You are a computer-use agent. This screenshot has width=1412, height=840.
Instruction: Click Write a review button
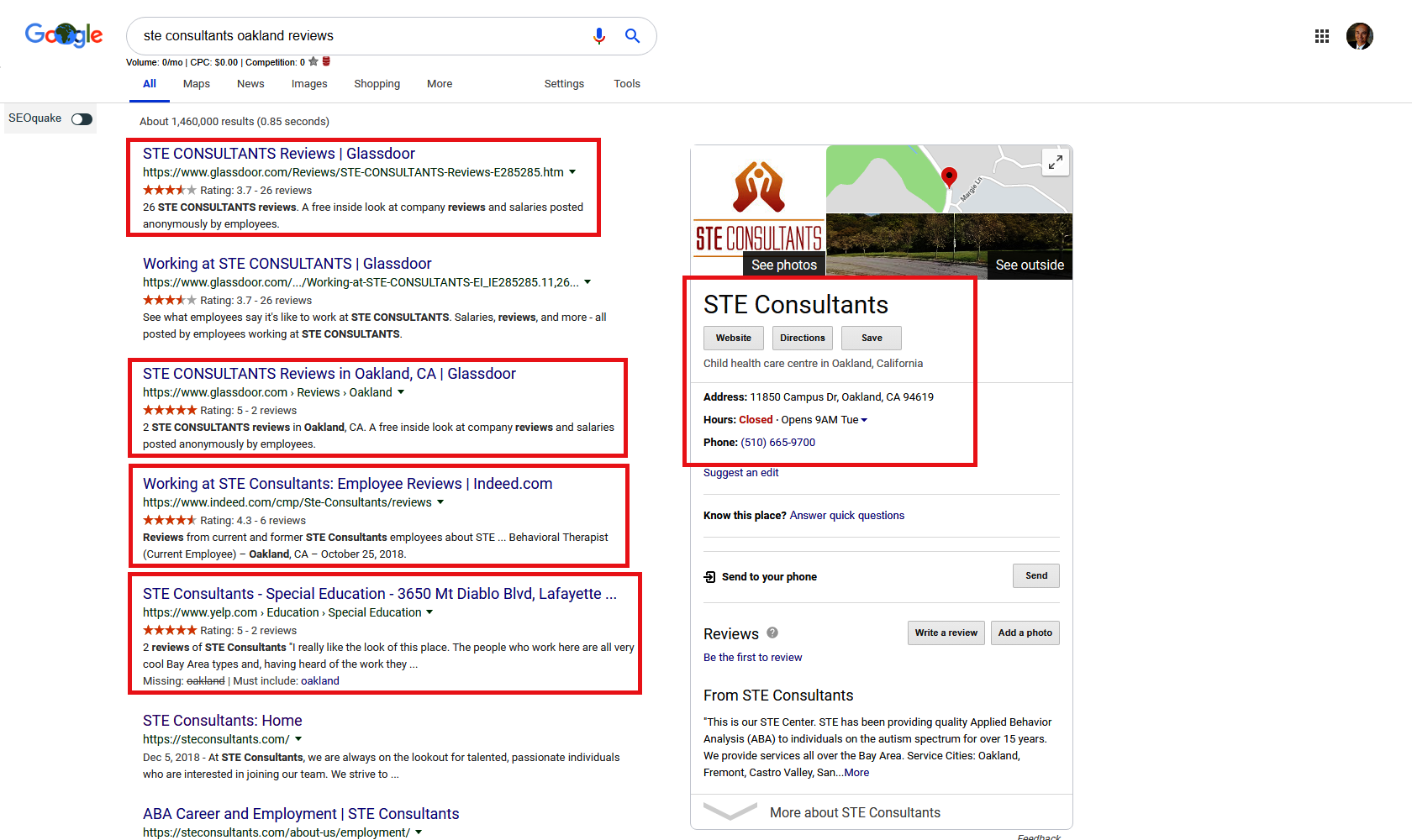click(946, 633)
